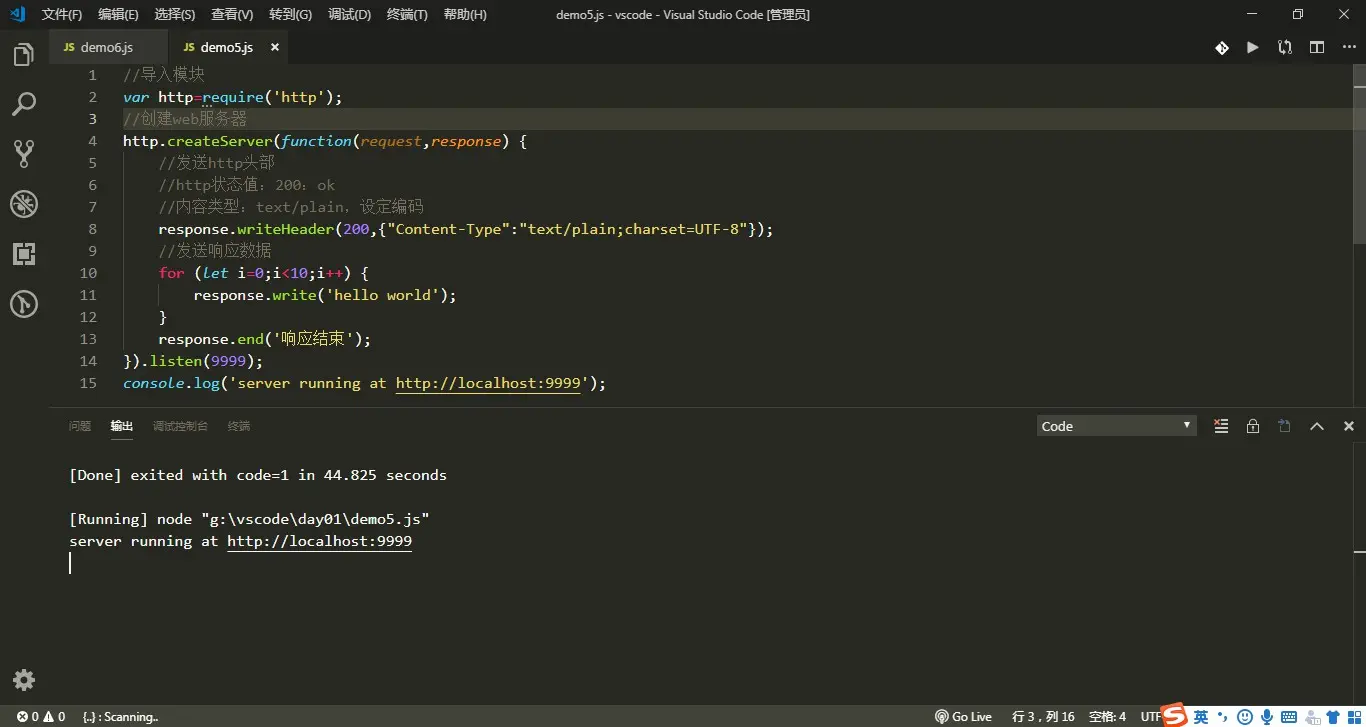The width and height of the screenshot is (1366, 727).
Task: Click the Scanning status bar item
Action: click(x=120, y=716)
